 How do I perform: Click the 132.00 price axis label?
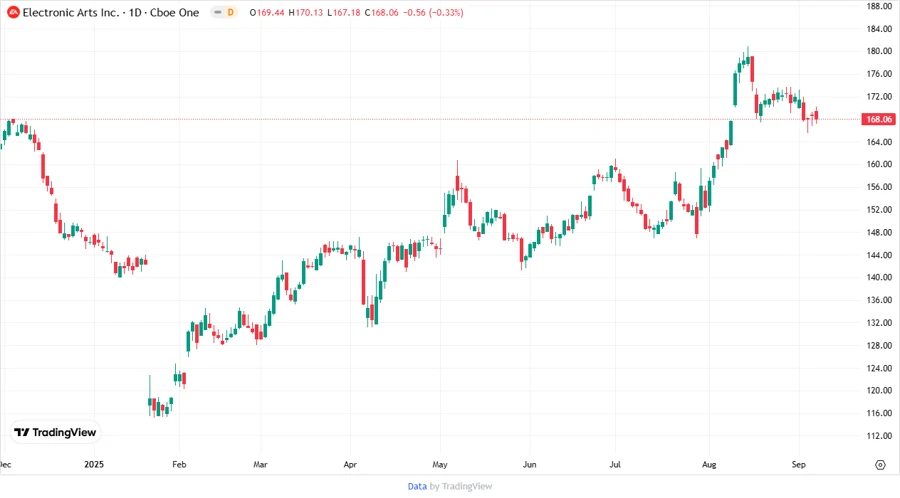[879, 322]
